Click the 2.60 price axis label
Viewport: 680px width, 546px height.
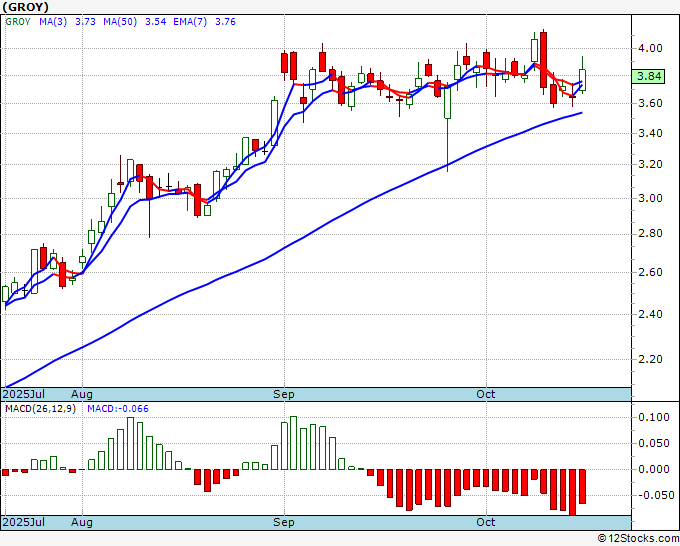650,272
